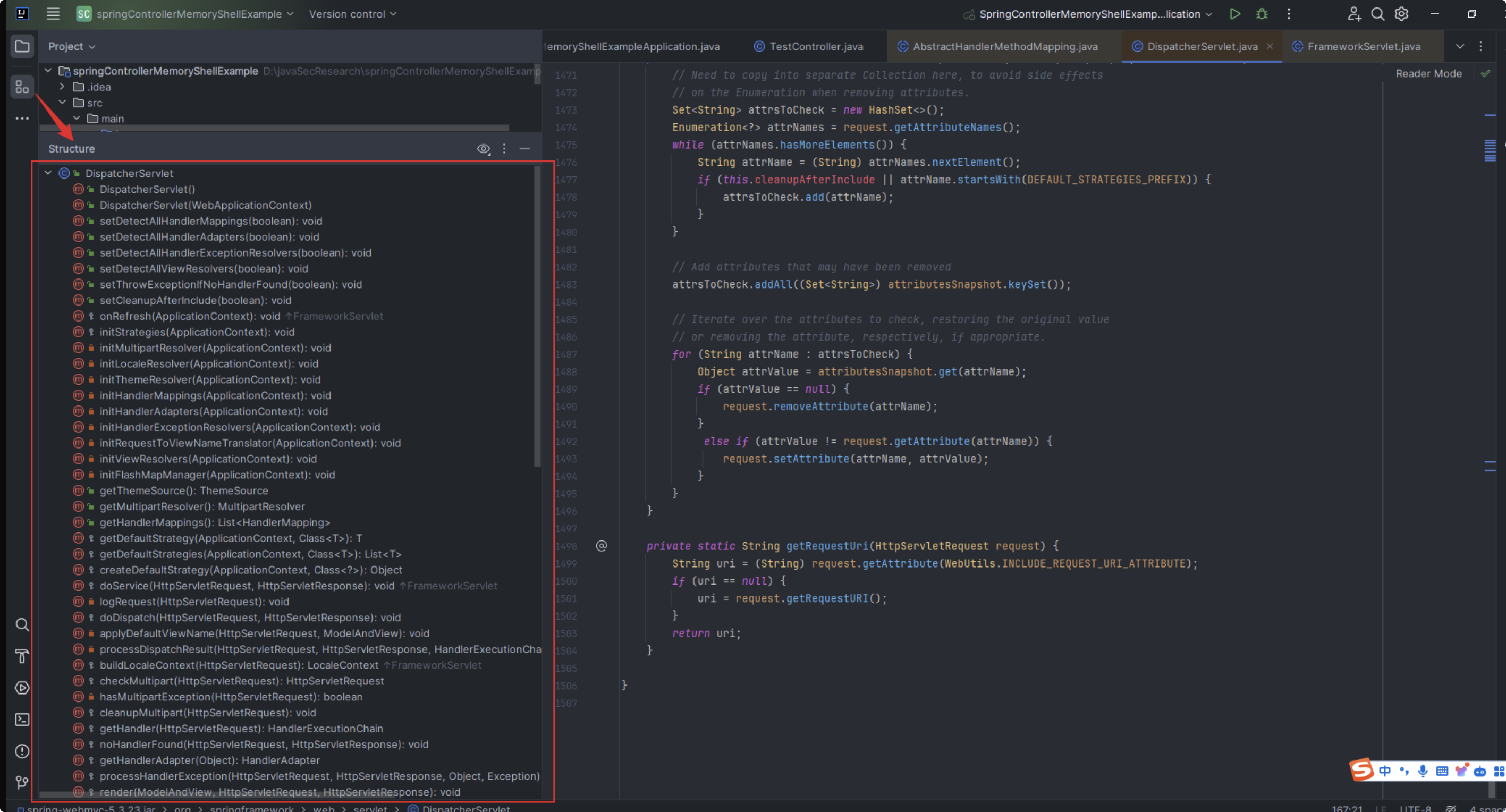Collapse the main folder
Viewport: 1506px width, 812px height.
[77, 118]
